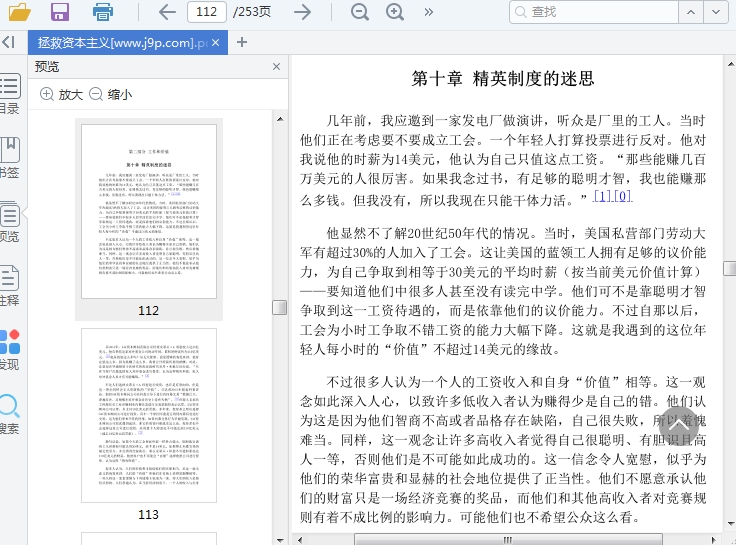This screenshot has width=736, height=545.
Task: Go to previous page with left arrow
Action: click(x=167, y=12)
